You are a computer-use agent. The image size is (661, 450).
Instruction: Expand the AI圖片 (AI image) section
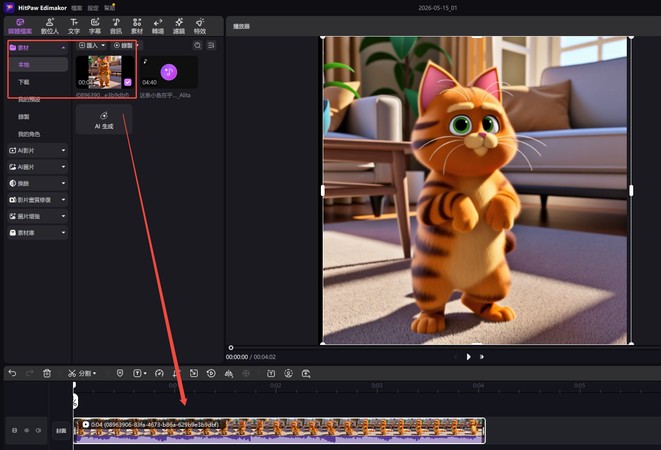38,167
